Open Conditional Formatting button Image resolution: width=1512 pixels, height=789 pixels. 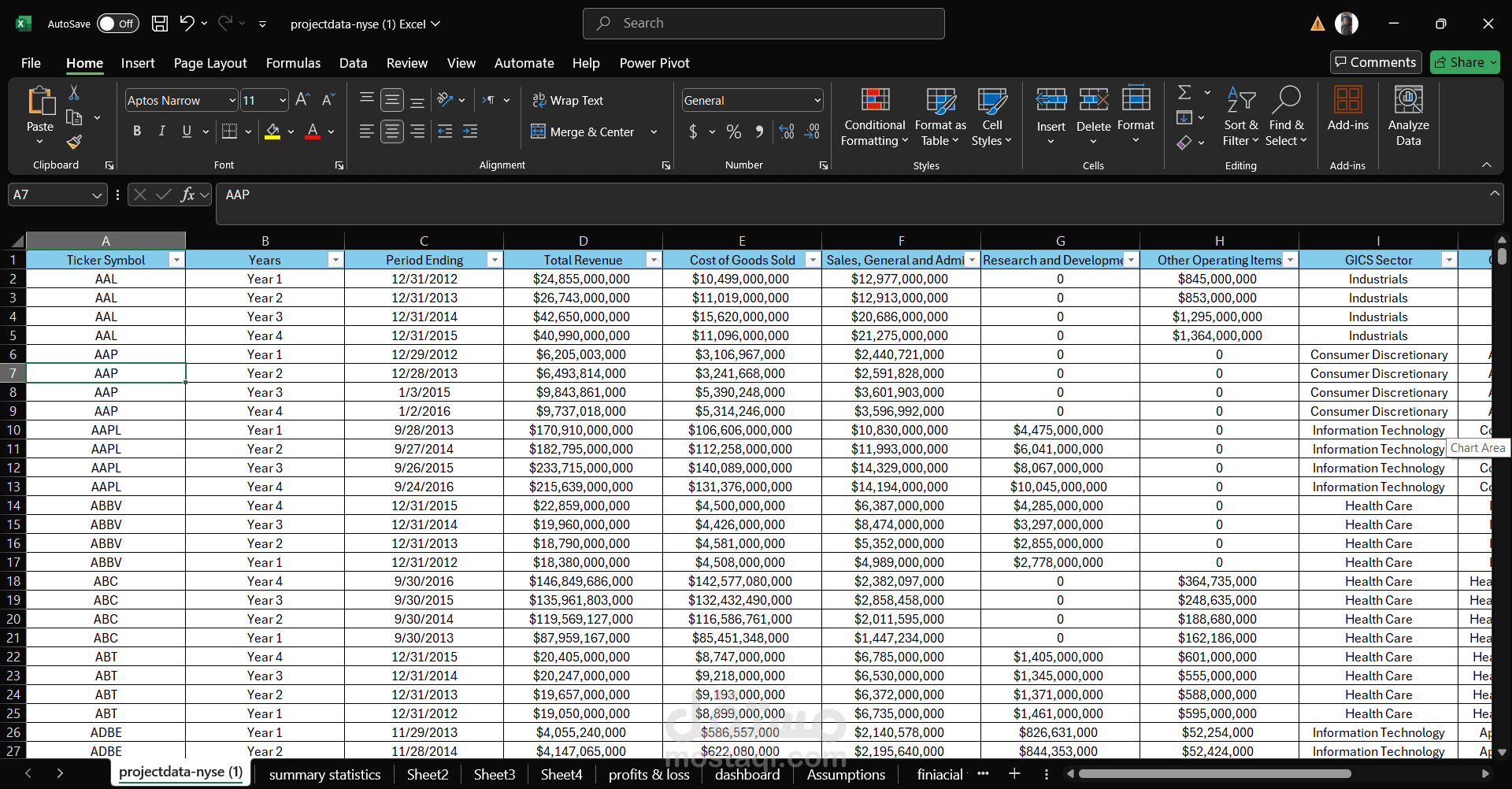875,116
